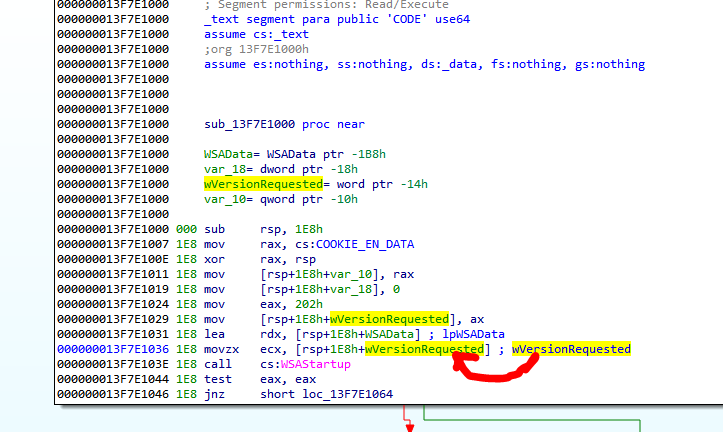The image size is (723, 432).
Task: Click the wVersionRequested comment after the semicolon
Action: [571, 349]
